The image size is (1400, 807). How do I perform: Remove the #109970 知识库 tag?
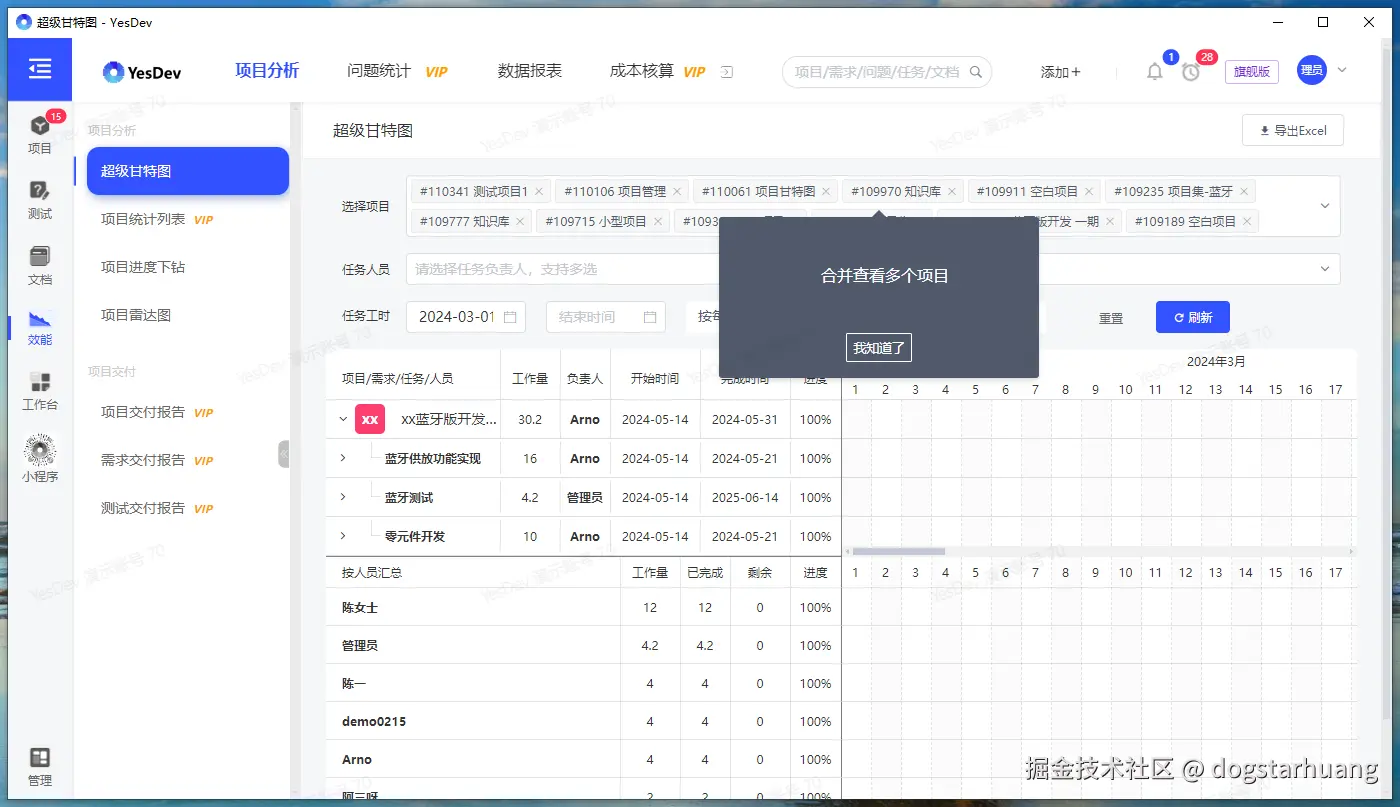[x=952, y=191]
